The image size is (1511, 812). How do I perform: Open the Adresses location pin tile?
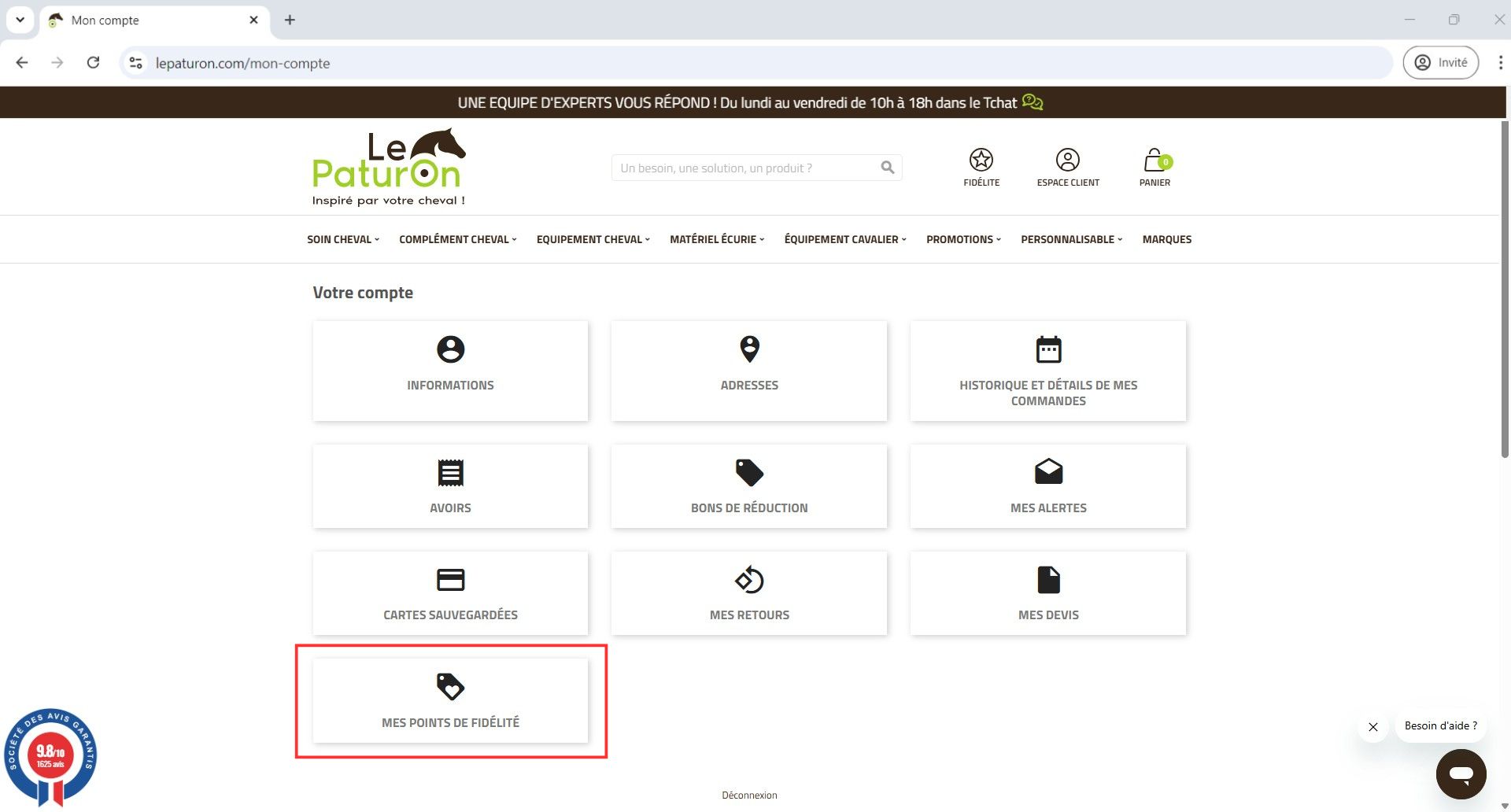point(748,371)
